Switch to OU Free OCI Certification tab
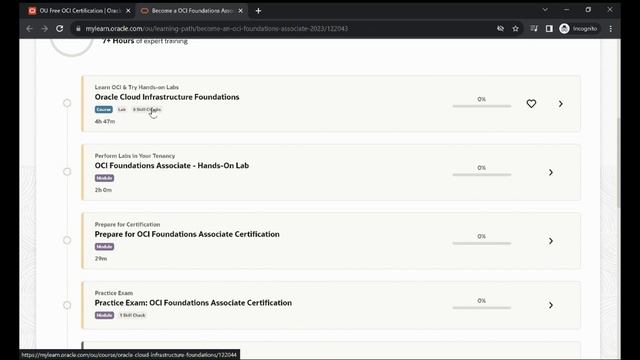This screenshot has height=360, width=640. 80,11
